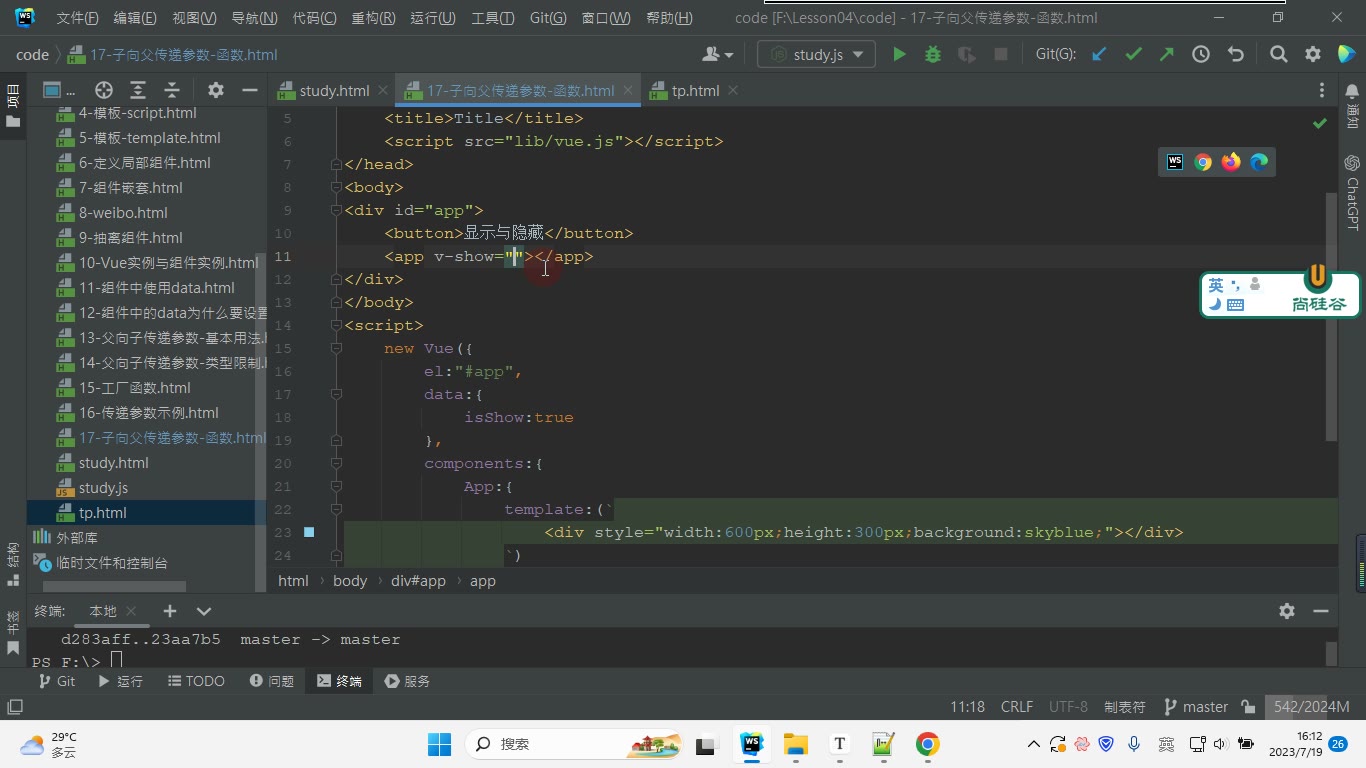The width and height of the screenshot is (1366, 768).
Task: Click the master branch widget
Action: click(x=1196, y=707)
